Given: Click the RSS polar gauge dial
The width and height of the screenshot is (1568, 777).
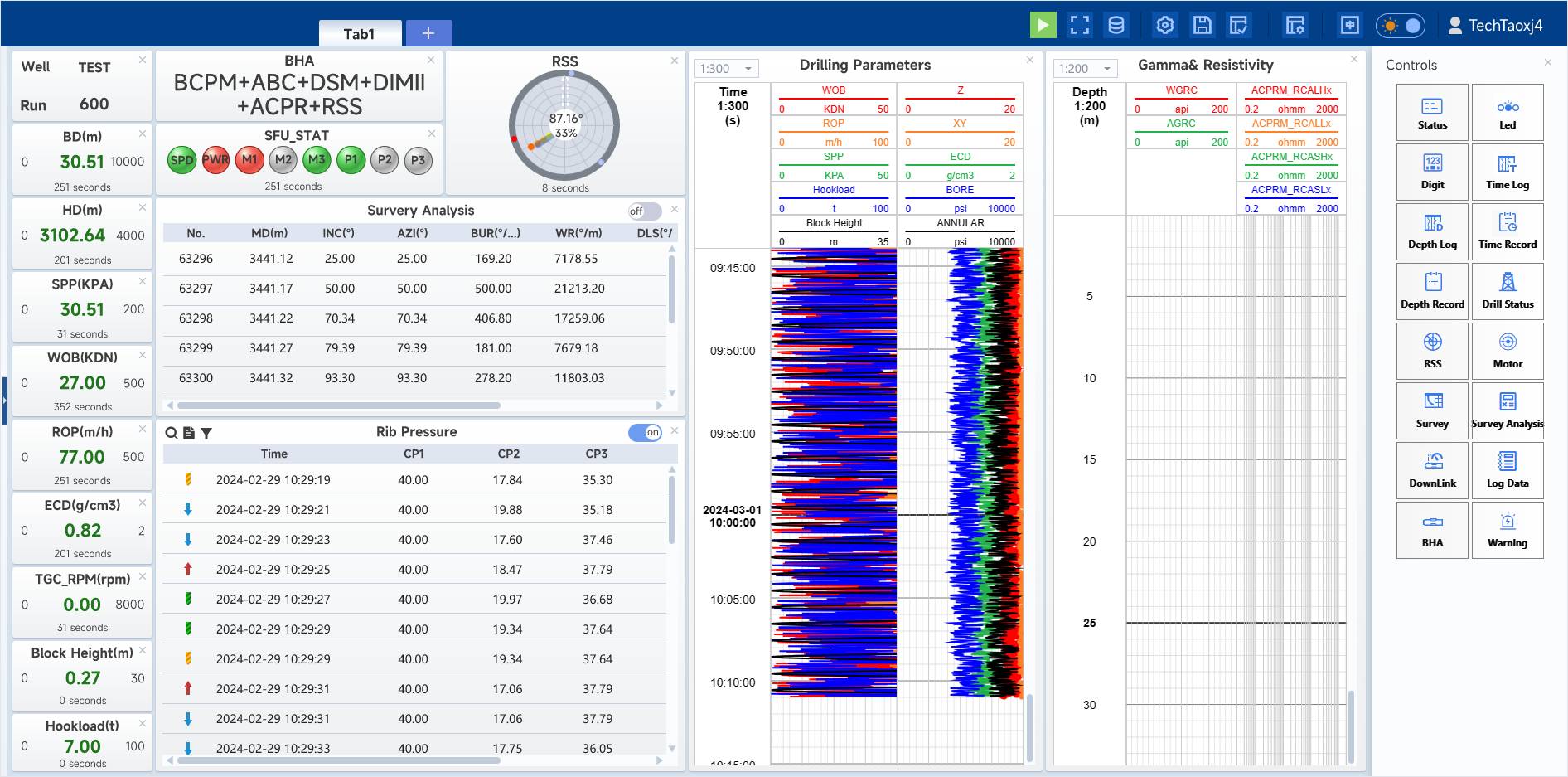Looking at the screenshot, I should tap(564, 125).
